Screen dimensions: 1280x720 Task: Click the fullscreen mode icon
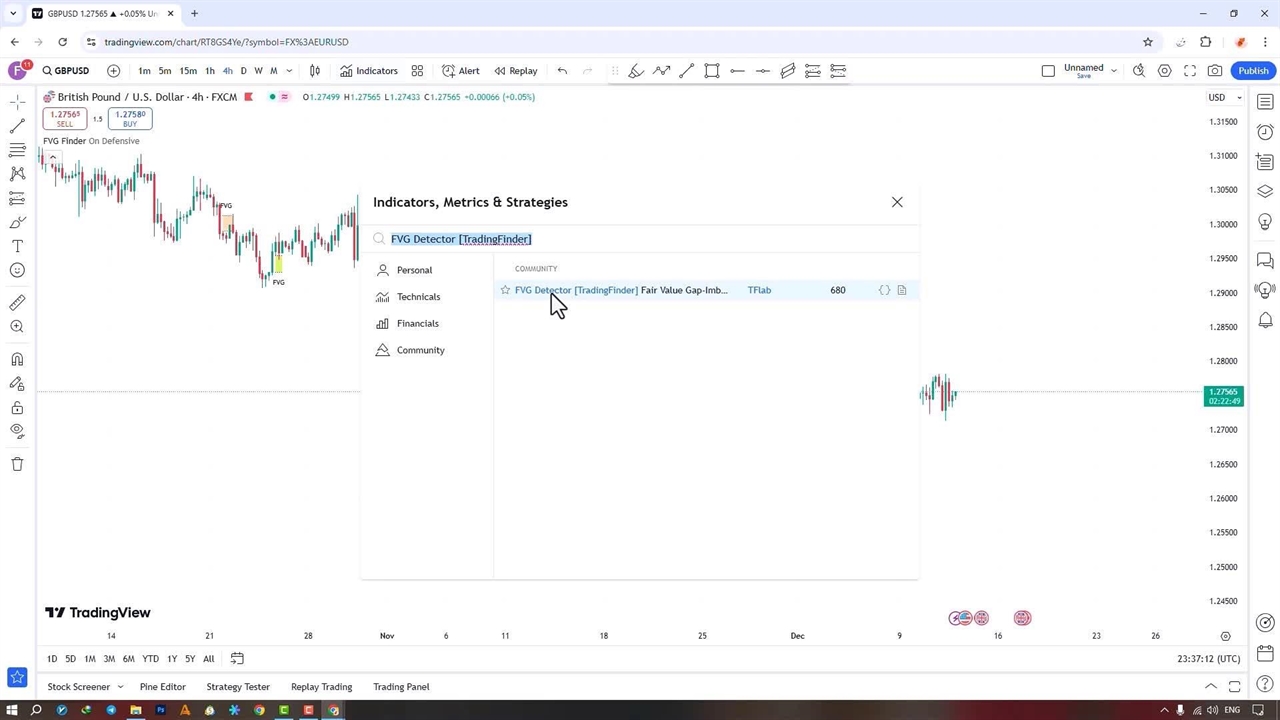pos(1190,71)
